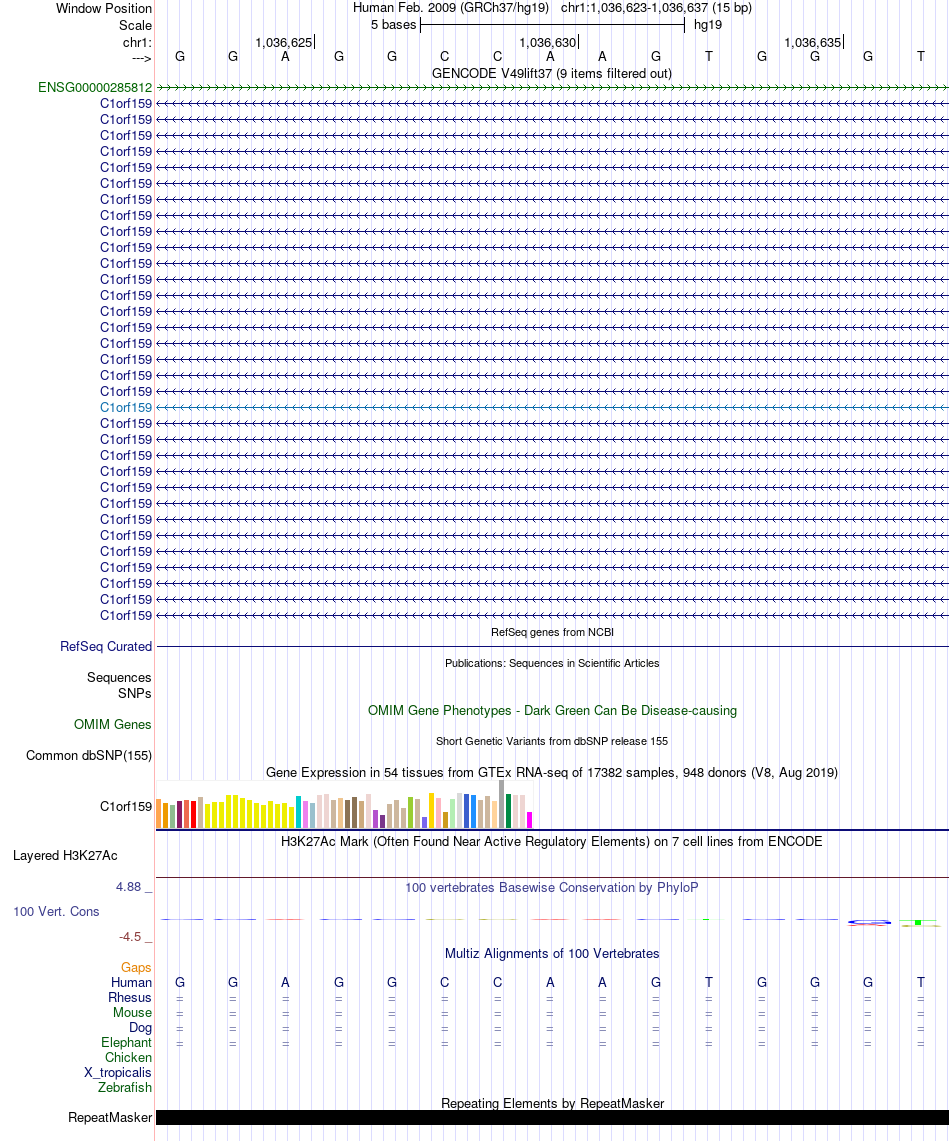Click the 5 bases scale bar

tap(552, 25)
